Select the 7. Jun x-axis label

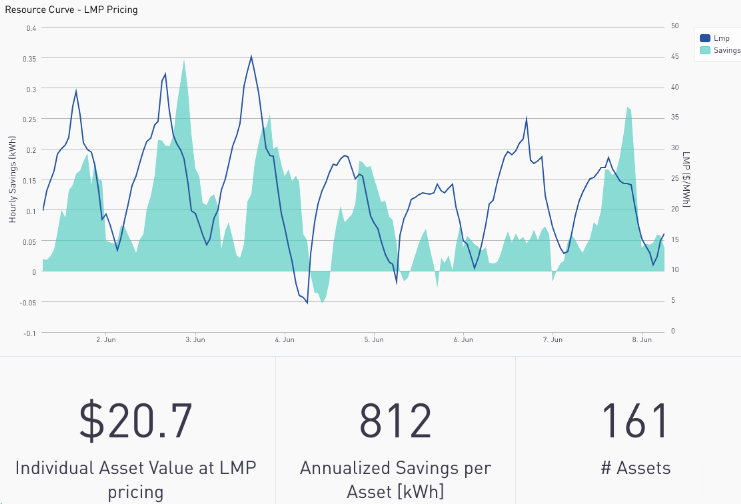(552, 340)
